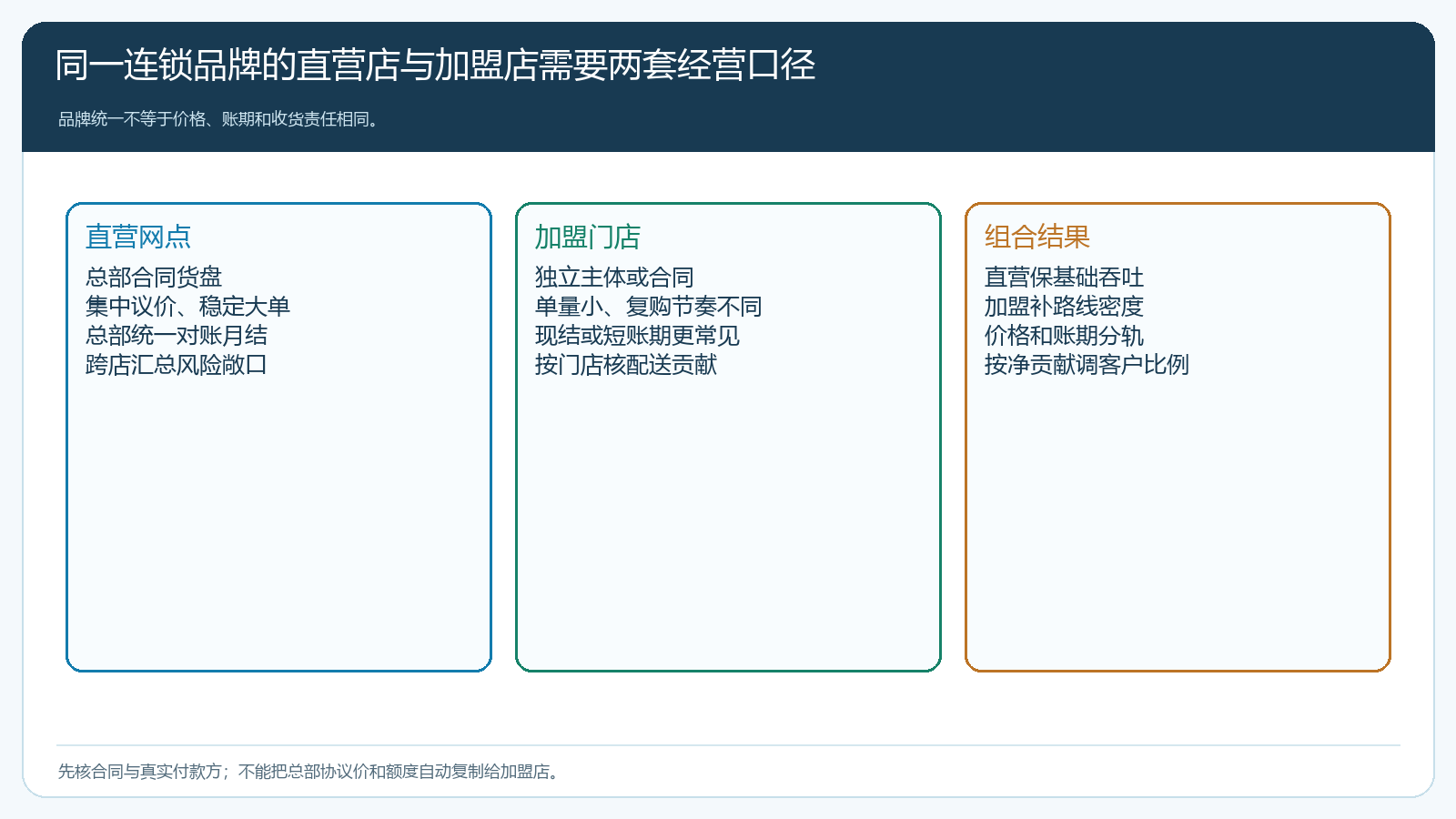Click the line 按门店核配送贡献
This screenshot has width=1456, height=819.
click(626, 364)
